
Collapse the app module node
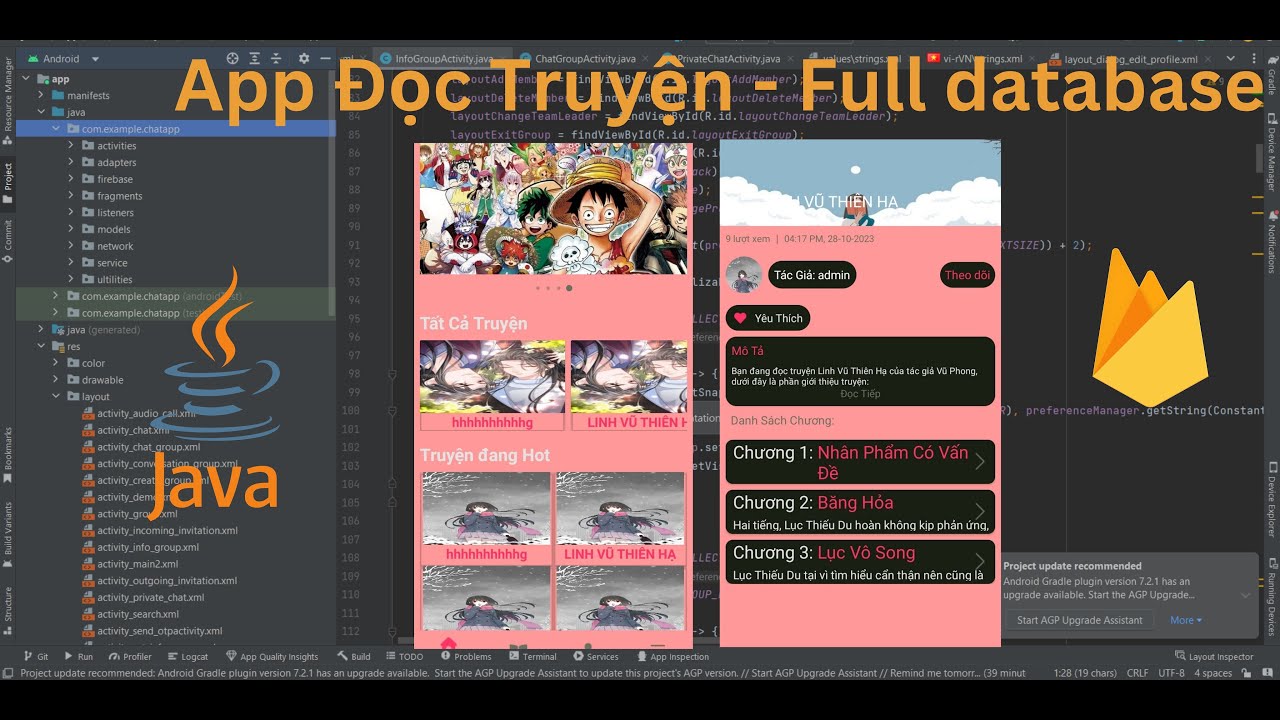tap(26, 79)
